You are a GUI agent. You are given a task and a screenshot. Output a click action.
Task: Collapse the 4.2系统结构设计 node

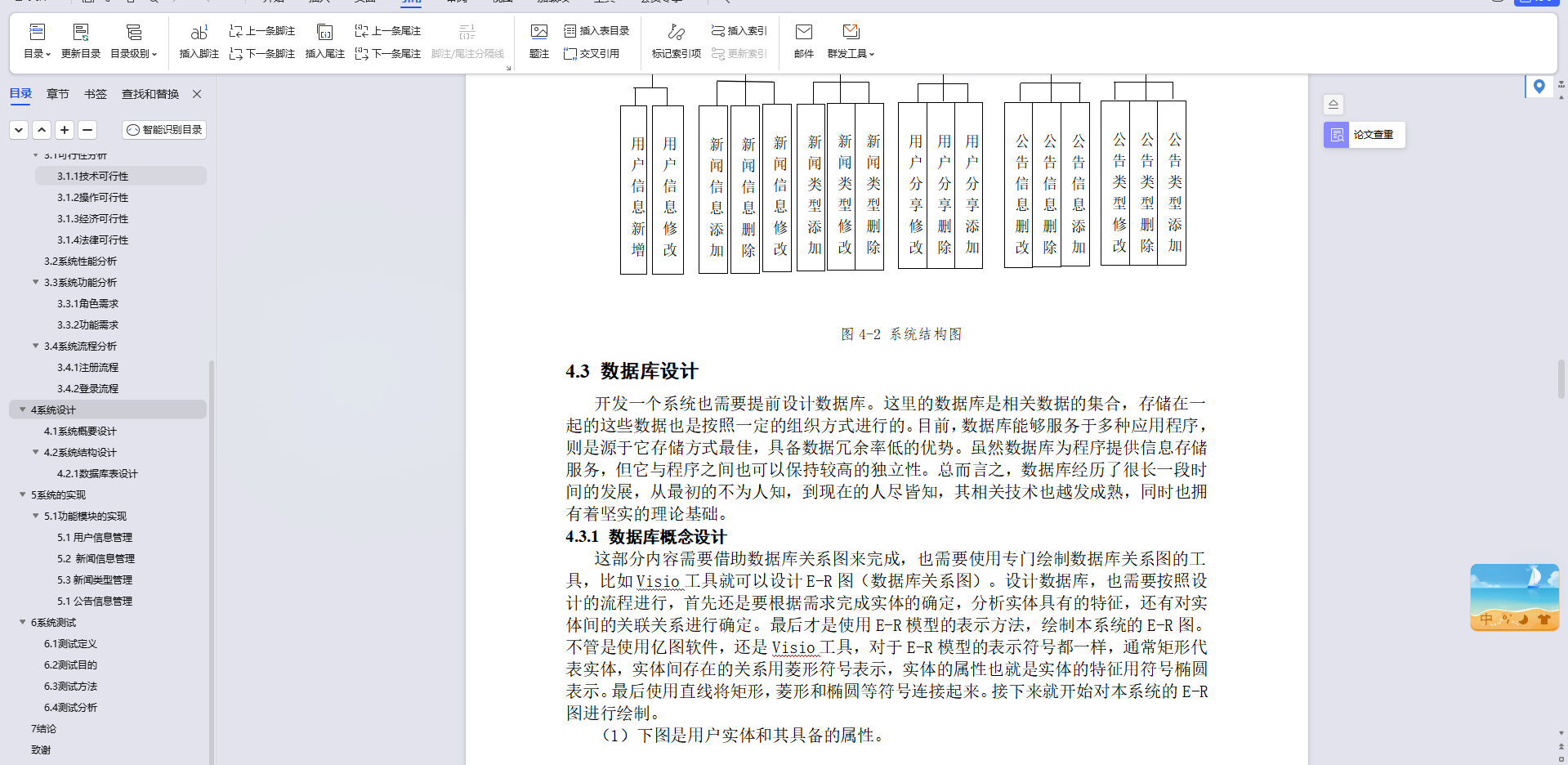click(x=35, y=452)
